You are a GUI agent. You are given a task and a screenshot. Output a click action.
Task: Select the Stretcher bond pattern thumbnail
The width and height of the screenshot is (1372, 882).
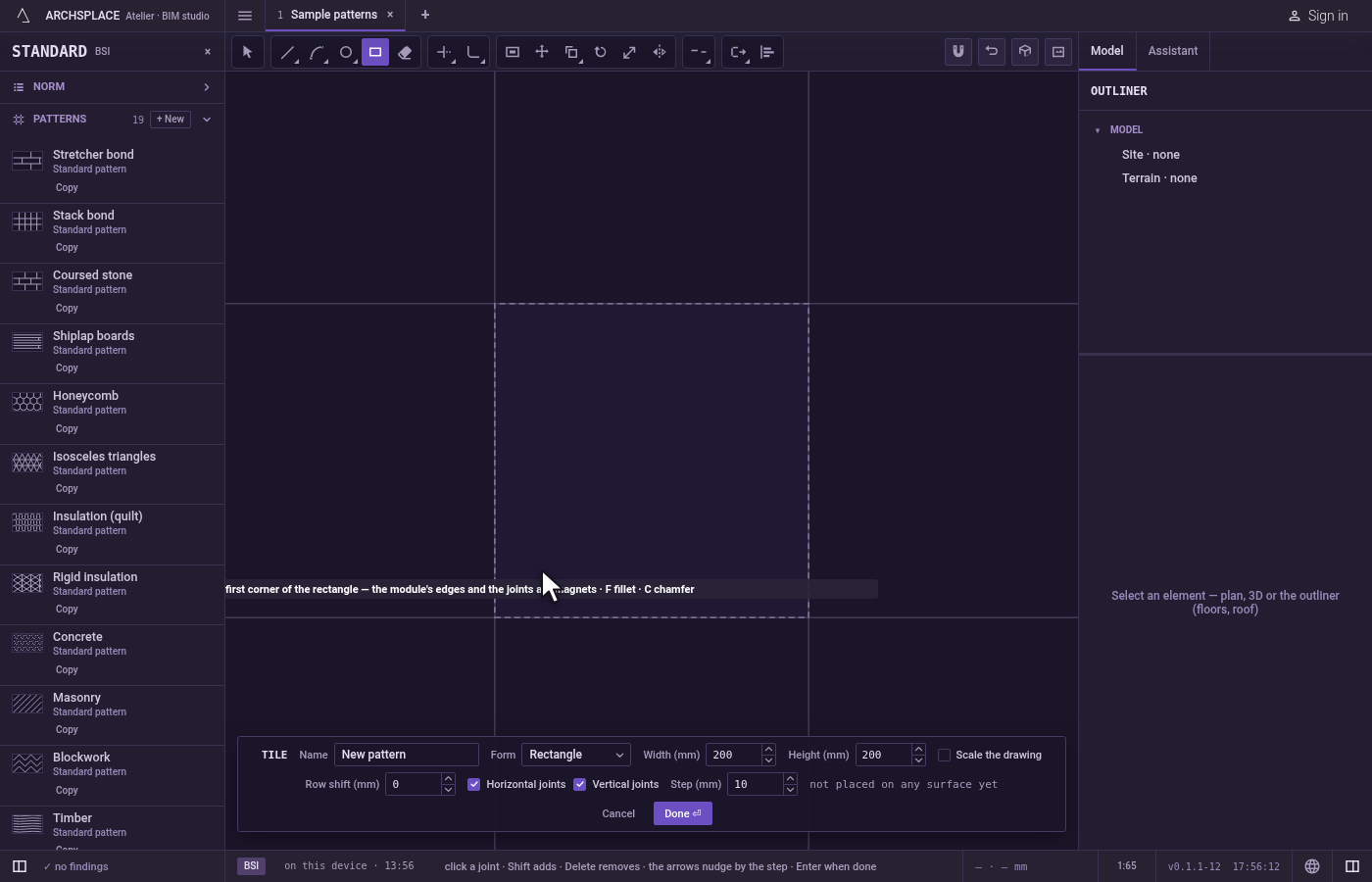tap(27, 161)
